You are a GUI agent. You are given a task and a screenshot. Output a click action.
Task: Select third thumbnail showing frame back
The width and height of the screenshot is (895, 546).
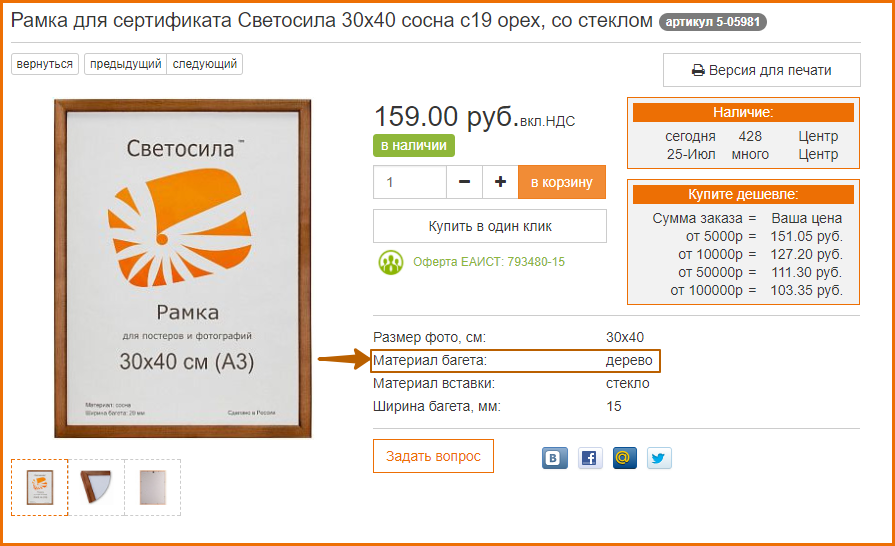[152, 487]
